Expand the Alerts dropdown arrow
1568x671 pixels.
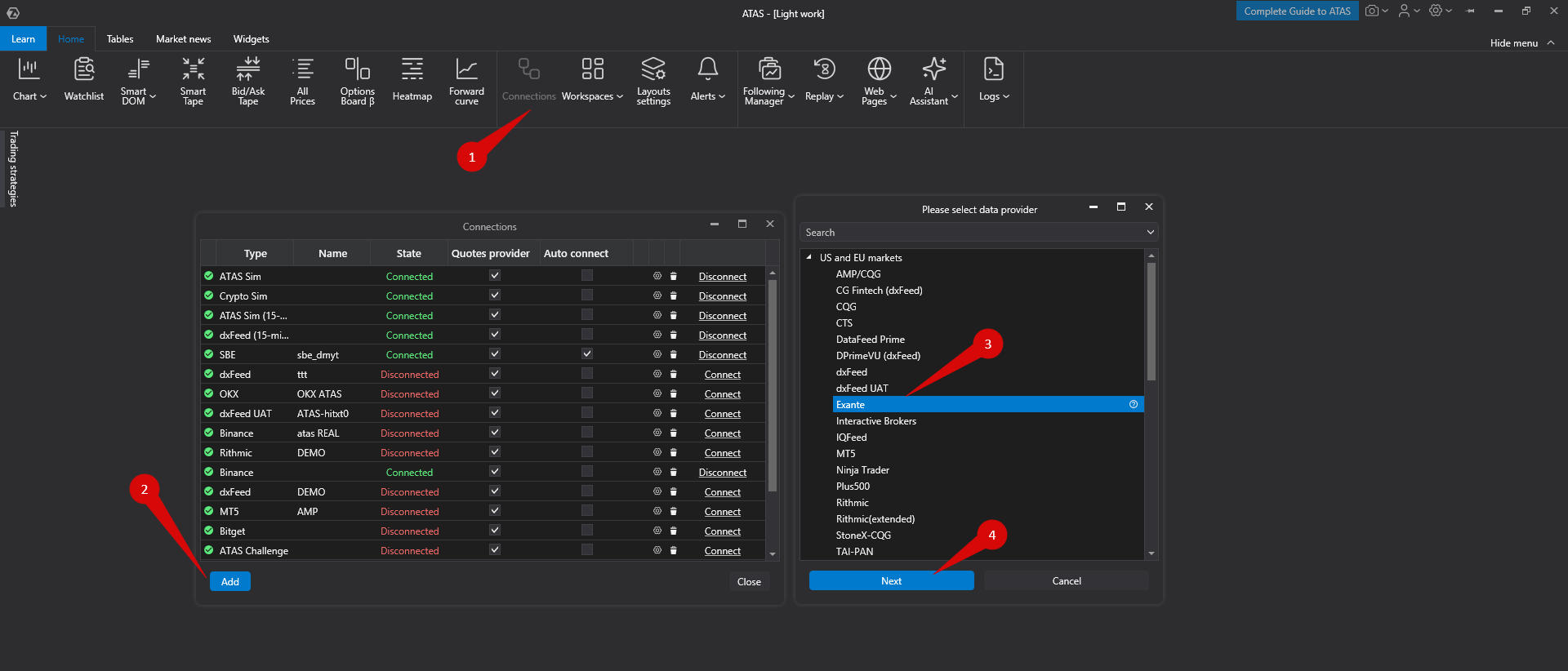[x=722, y=96]
